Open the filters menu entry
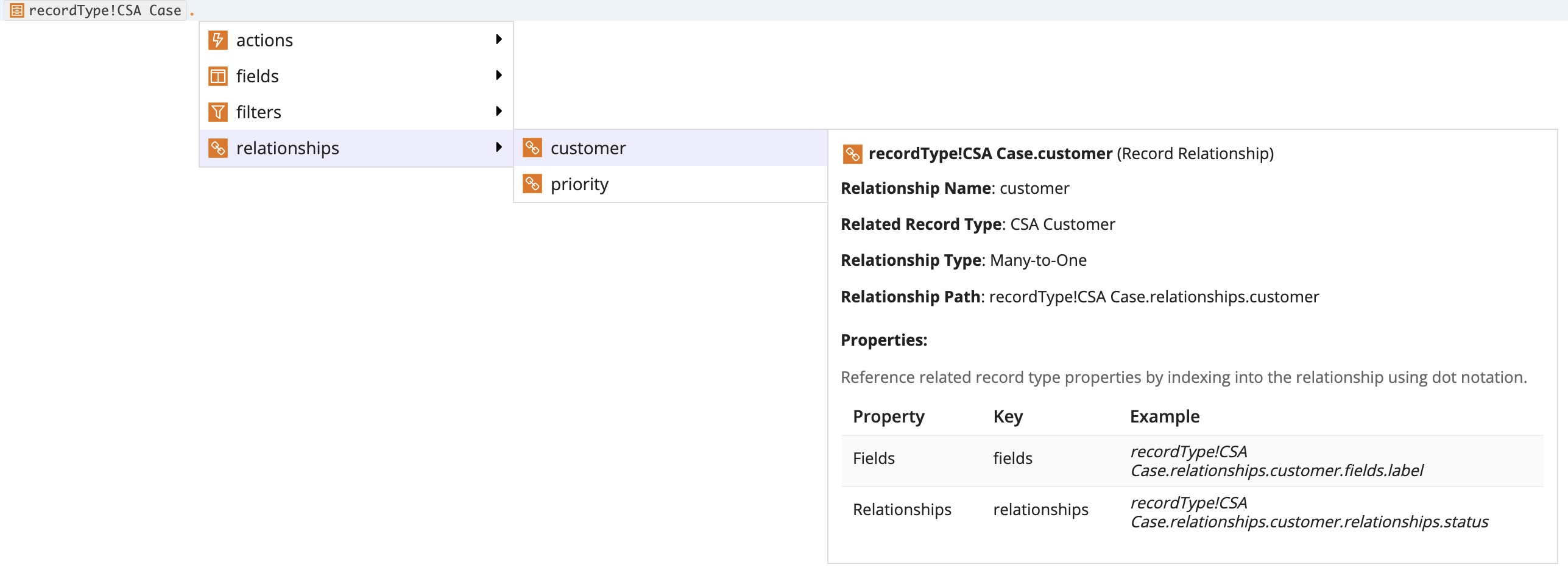This screenshot has height=567, width=1568. (356, 112)
